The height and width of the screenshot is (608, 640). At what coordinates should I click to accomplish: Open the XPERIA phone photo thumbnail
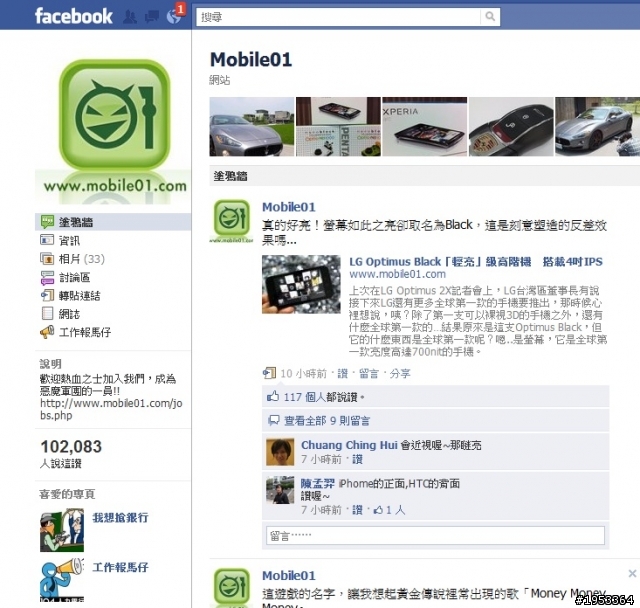(x=424, y=126)
